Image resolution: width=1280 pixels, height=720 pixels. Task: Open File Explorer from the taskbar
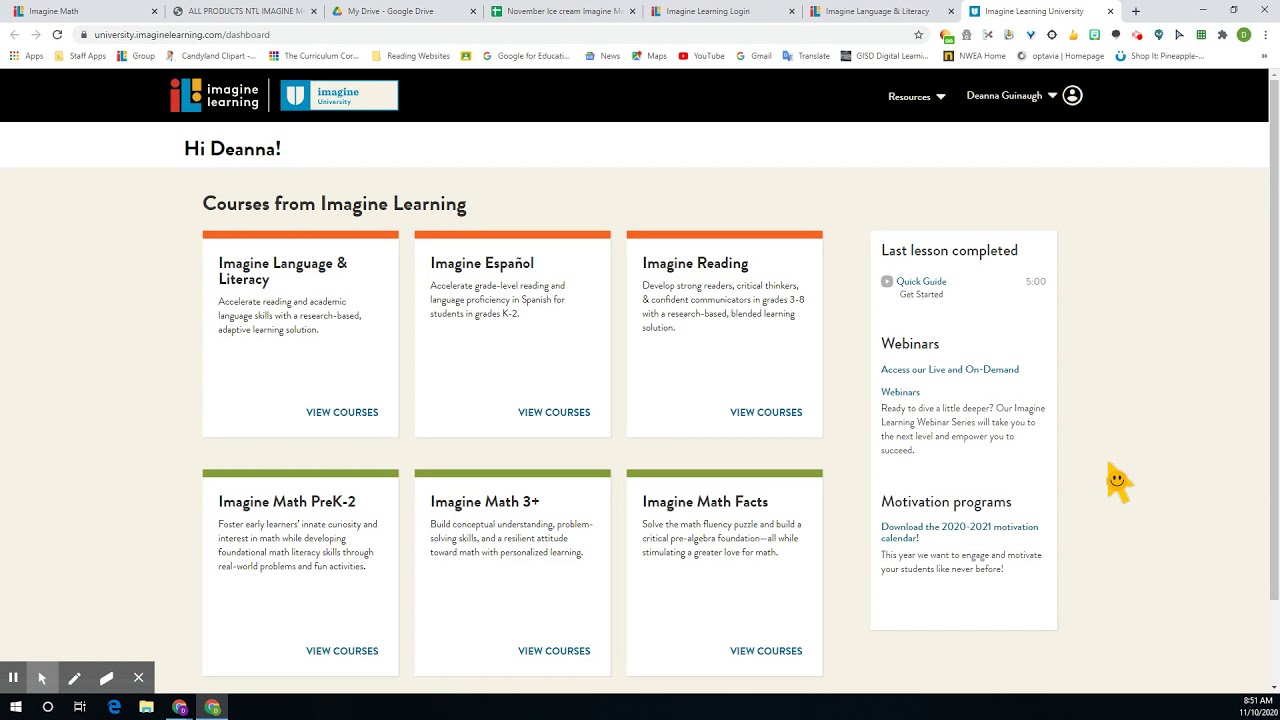(x=146, y=707)
